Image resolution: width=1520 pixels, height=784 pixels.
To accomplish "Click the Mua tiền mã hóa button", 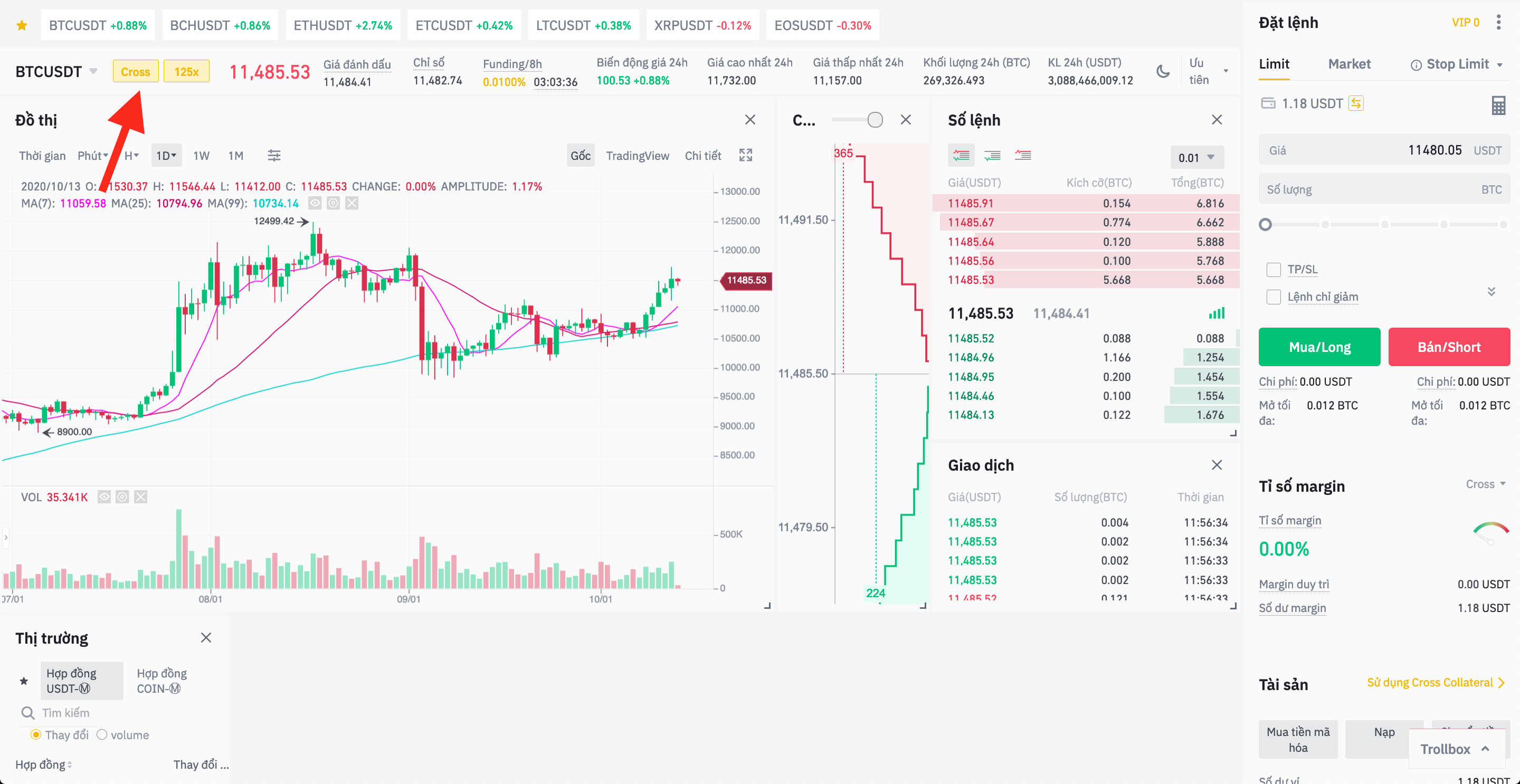I will [1298, 739].
